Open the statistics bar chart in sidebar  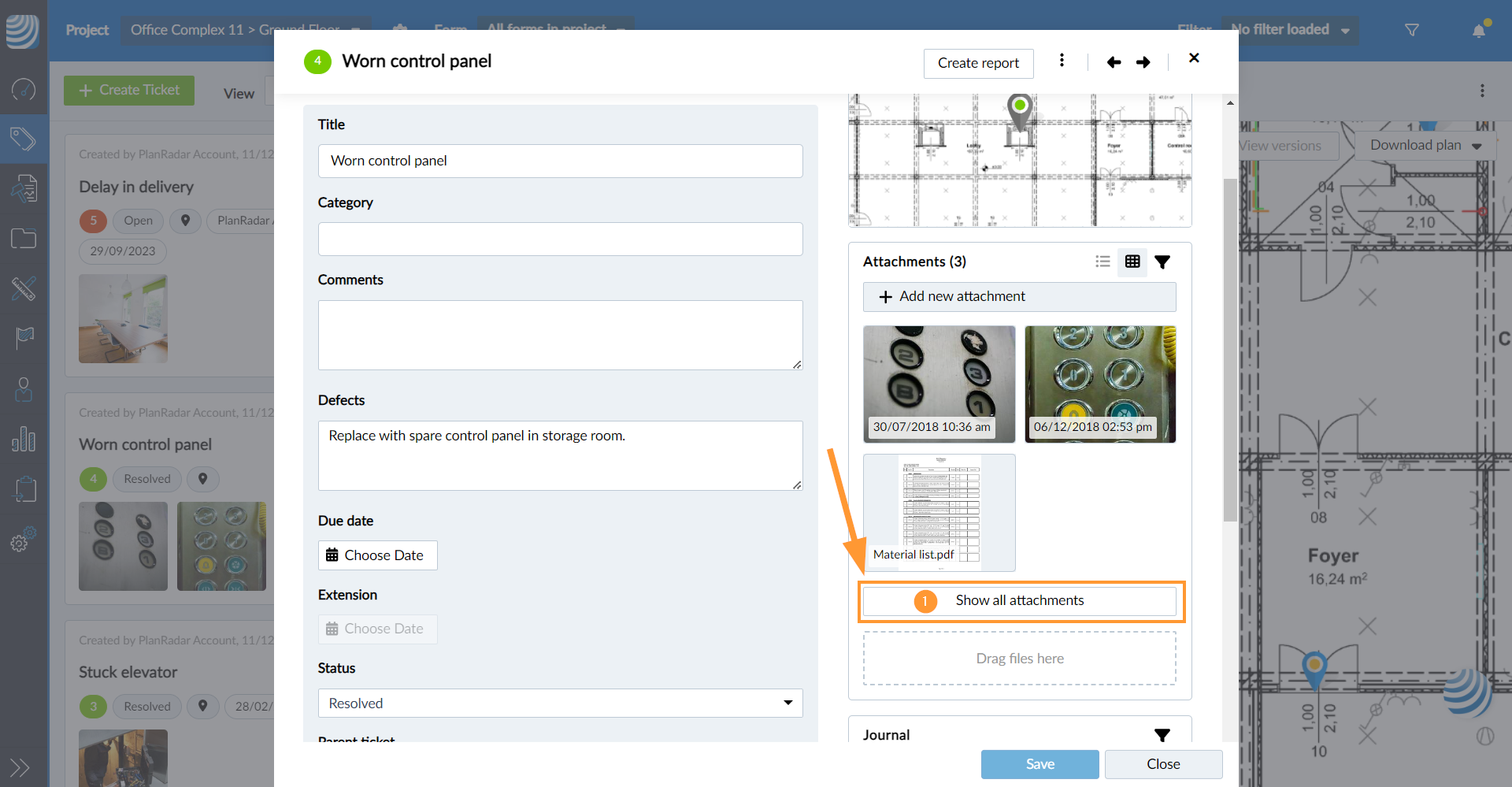coord(24,439)
